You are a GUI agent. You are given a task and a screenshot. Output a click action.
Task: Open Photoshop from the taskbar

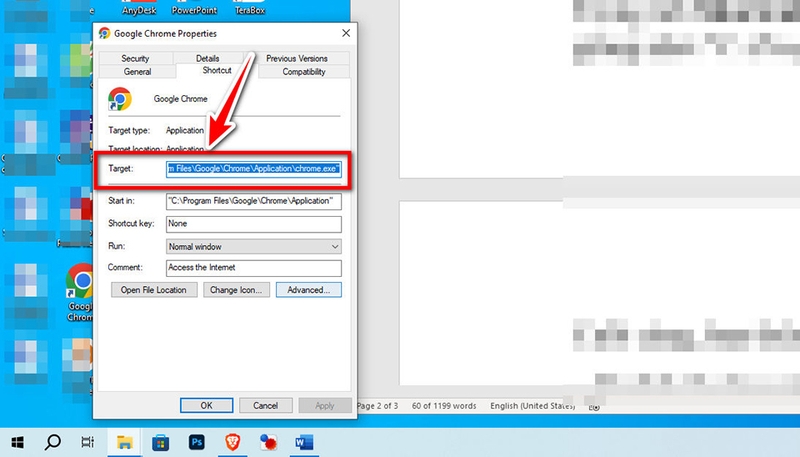pyautogui.click(x=196, y=442)
